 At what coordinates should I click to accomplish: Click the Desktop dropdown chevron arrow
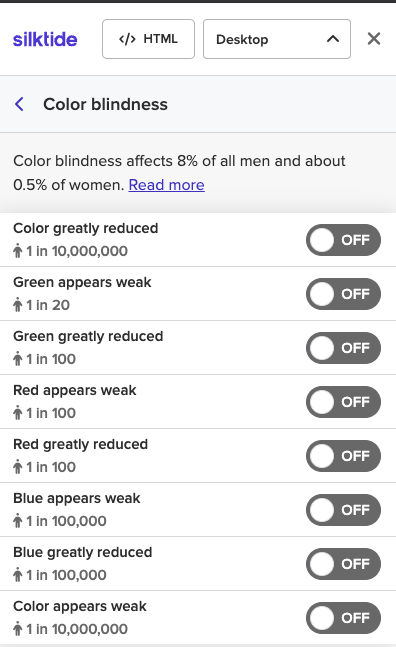333,39
